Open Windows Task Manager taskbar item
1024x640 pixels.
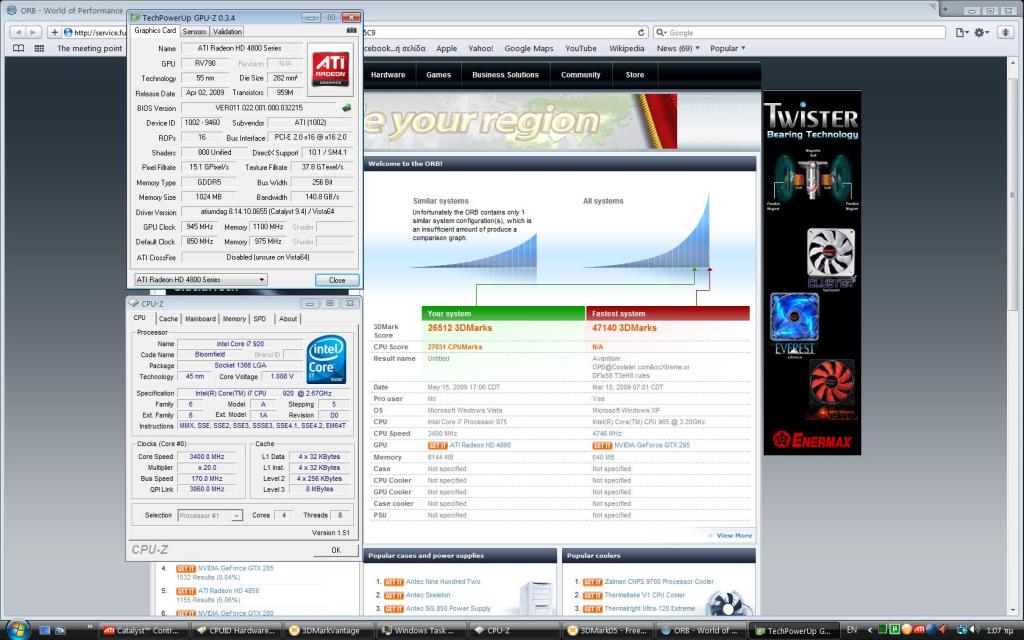(423, 630)
